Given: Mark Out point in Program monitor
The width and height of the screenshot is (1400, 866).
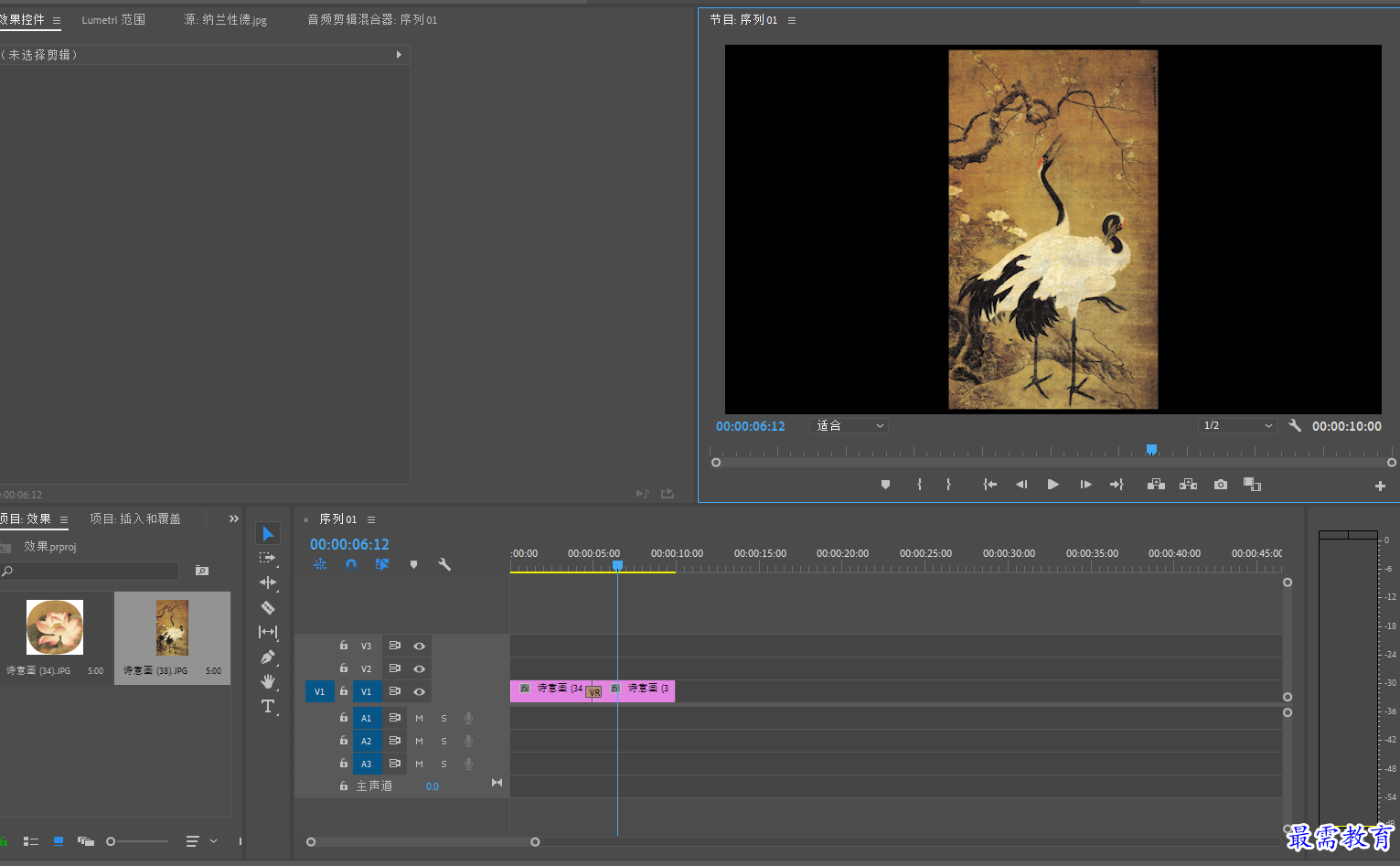Looking at the screenshot, I should pos(948,485).
